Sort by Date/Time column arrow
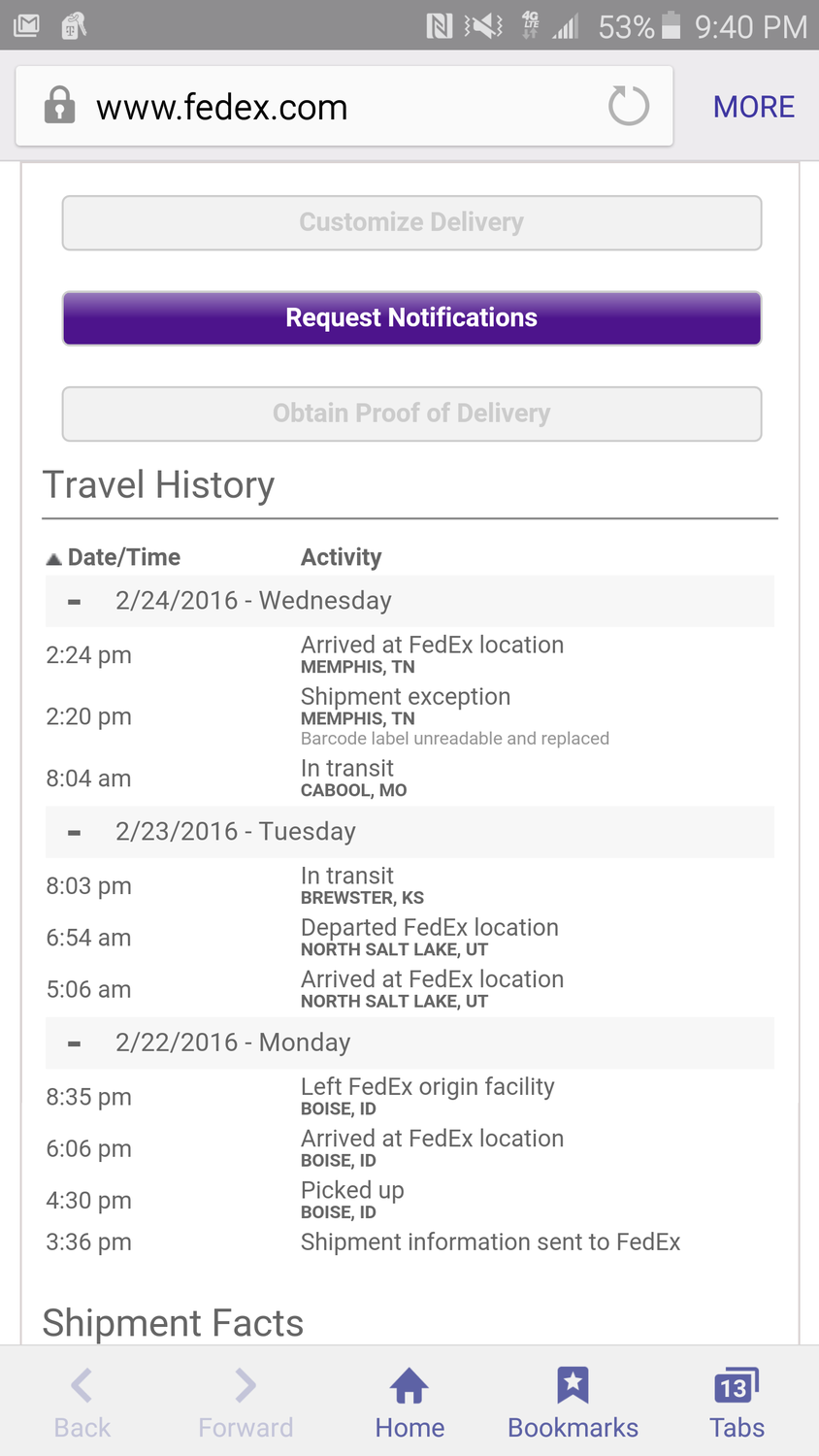This screenshot has width=819, height=1456. (54, 558)
